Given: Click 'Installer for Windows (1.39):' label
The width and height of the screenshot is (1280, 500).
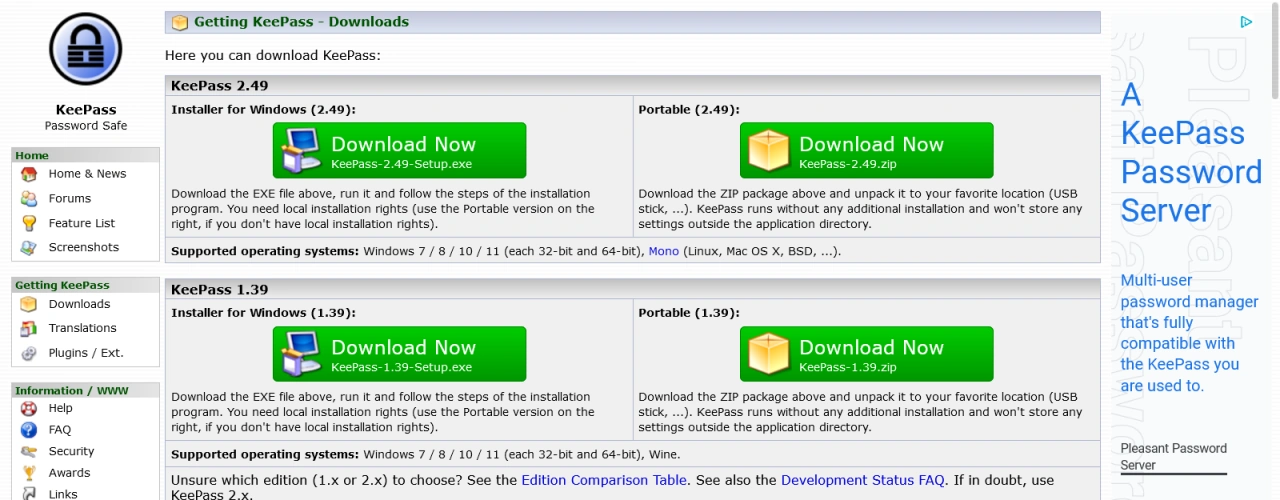Looking at the screenshot, I should point(263,313).
